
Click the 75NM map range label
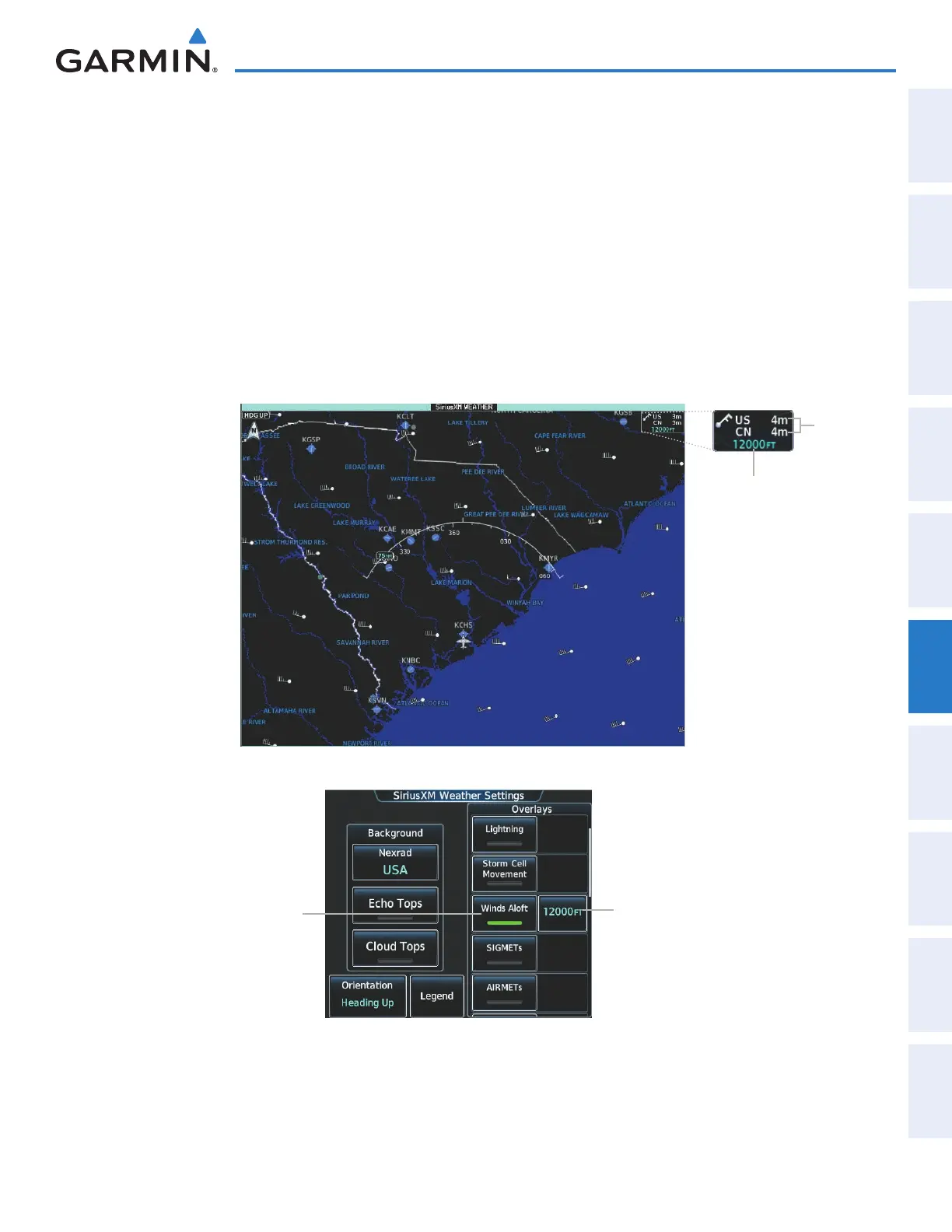[x=385, y=556]
